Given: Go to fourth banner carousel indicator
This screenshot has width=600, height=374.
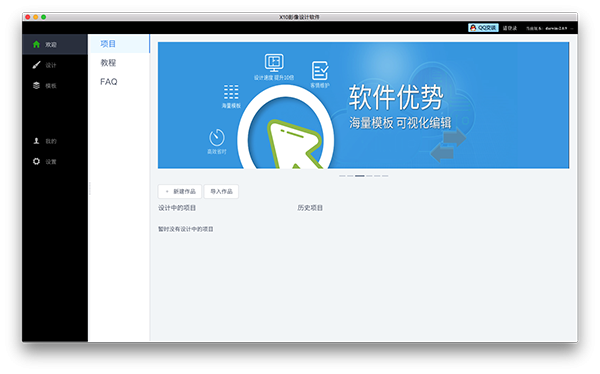Looking at the screenshot, I should coord(369,176).
